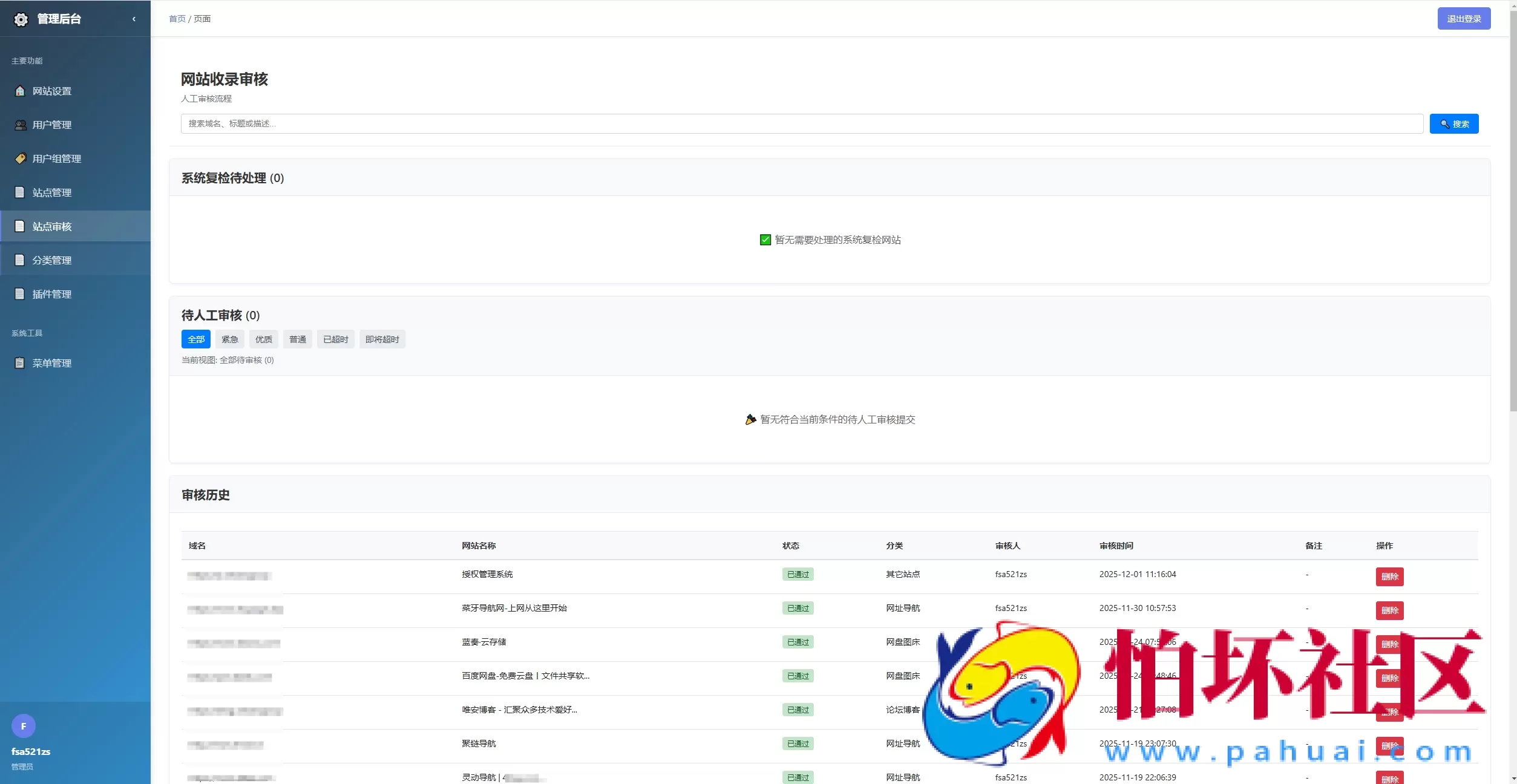The image size is (1517, 784).
Task: Click the gear icon beside 管理后台
Action: point(21,19)
